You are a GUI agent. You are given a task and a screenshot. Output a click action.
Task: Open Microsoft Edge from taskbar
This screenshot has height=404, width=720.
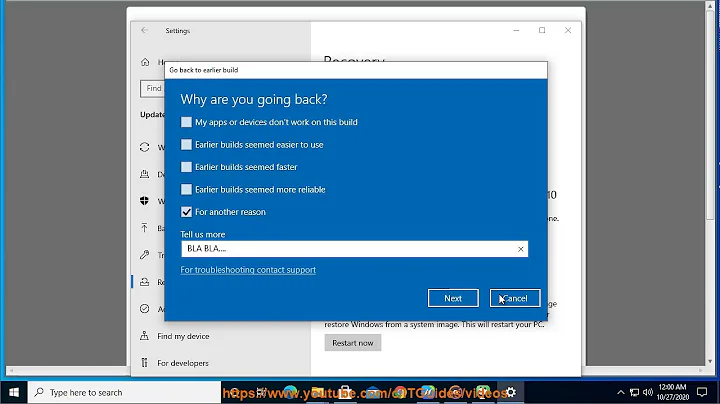tap(290, 393)
